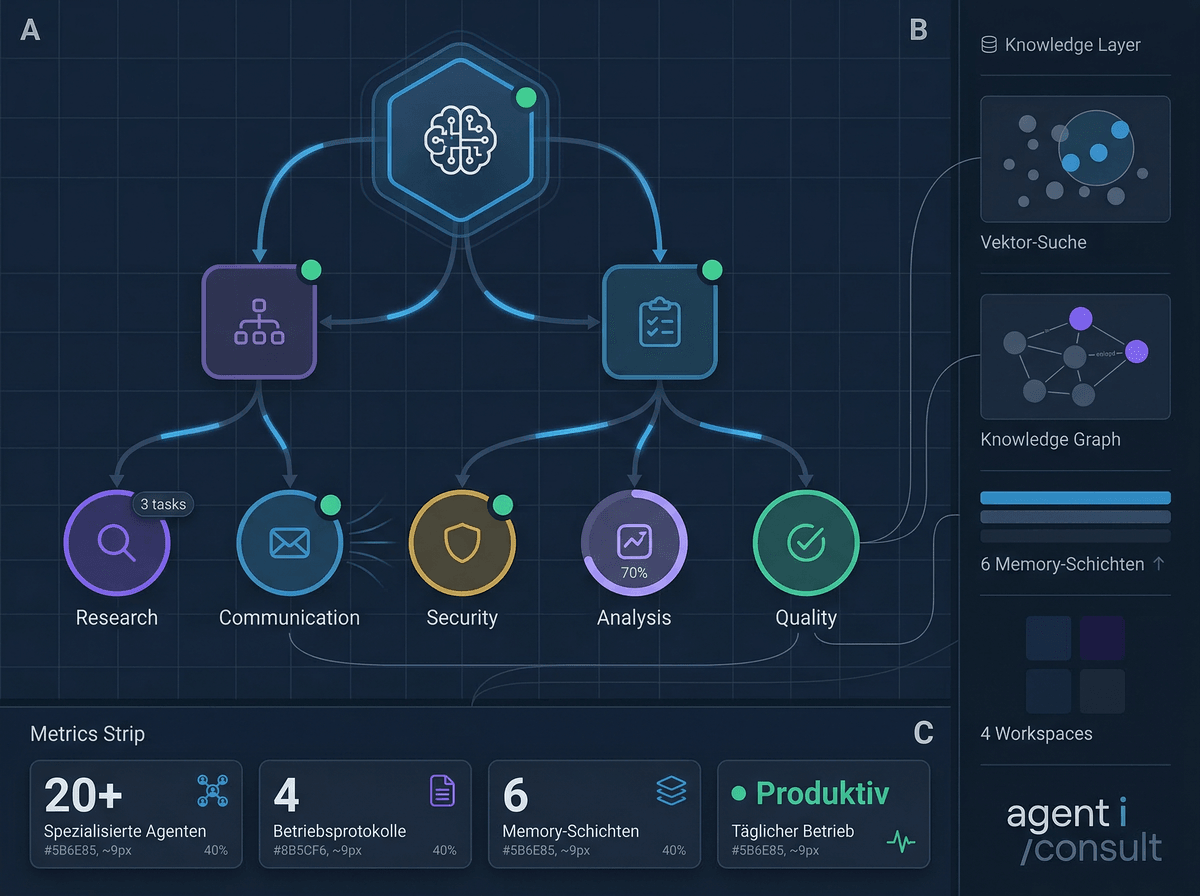Select the clipboard checklist node icon
This screenshot has height=896, width=1200.
pyautogui.click(x=660, y=320)
